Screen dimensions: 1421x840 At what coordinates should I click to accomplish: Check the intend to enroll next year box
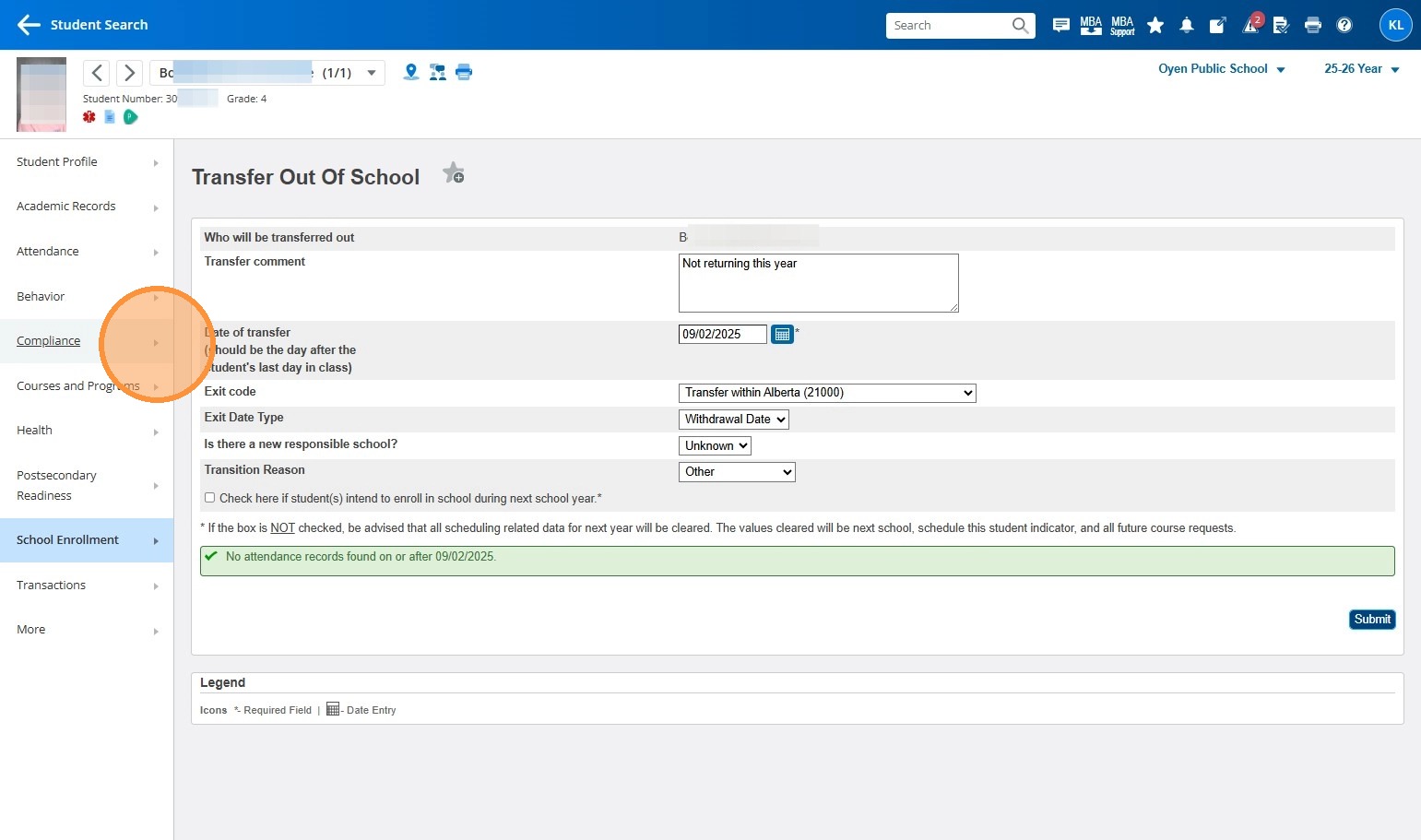pos(210,498)
